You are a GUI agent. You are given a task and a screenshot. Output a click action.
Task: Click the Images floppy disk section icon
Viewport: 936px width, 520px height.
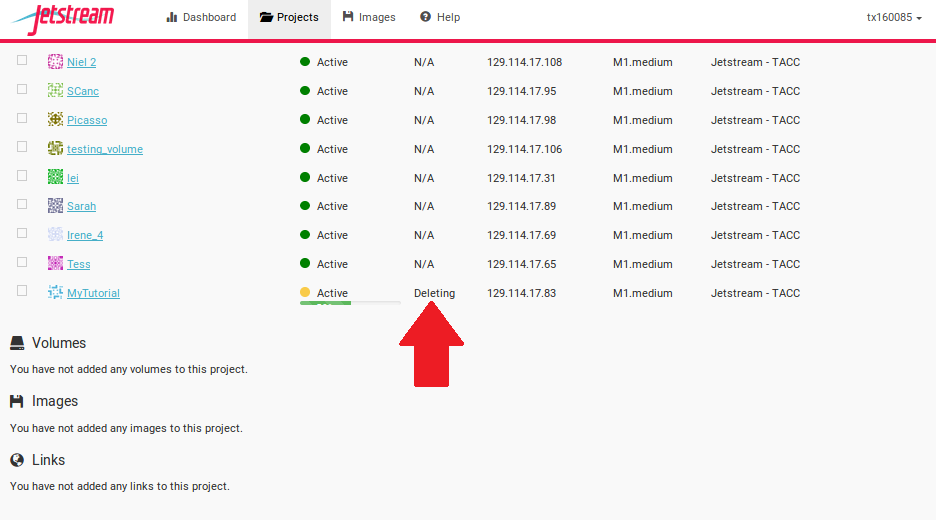click(17, 401)
